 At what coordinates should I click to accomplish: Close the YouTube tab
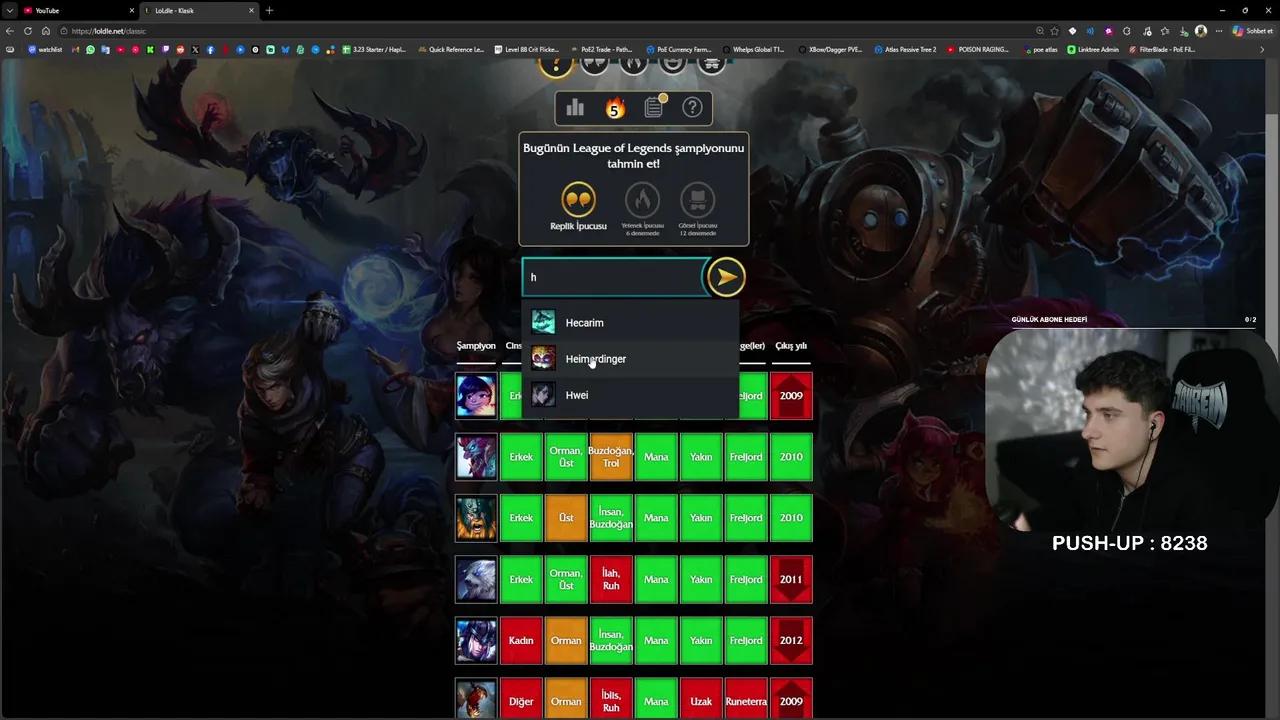[132, 10]
